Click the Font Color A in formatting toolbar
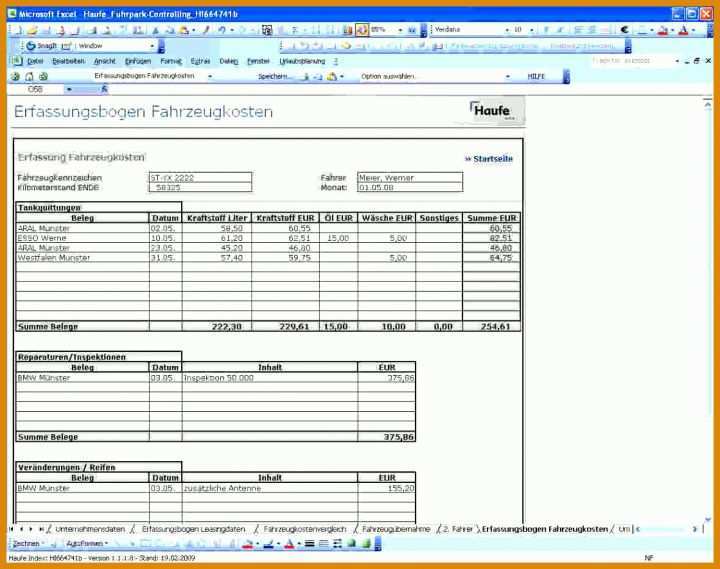 tap(683, 30)
